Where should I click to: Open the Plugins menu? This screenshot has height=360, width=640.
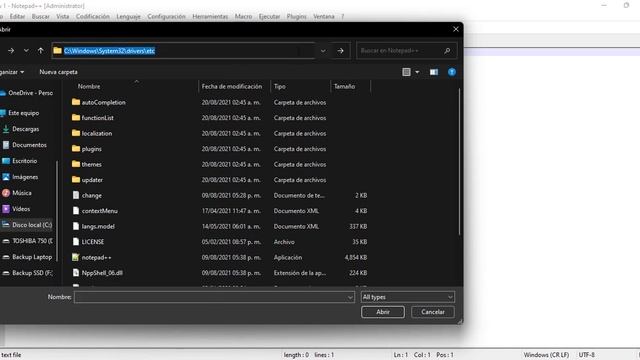pos(296,16)
